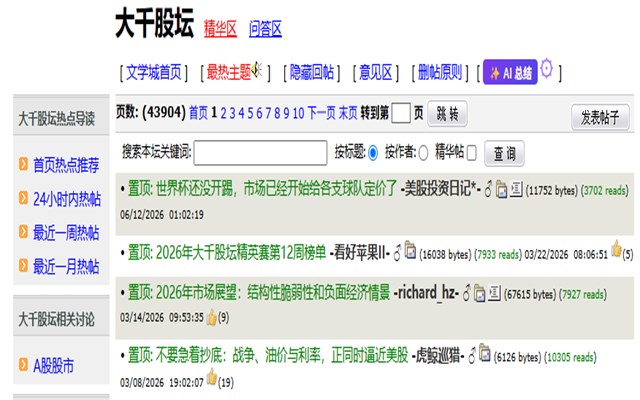Viewport: 640px width, 400px height.
Task: Click the speaker icon beside 最热主题
Action: point(257,69)
